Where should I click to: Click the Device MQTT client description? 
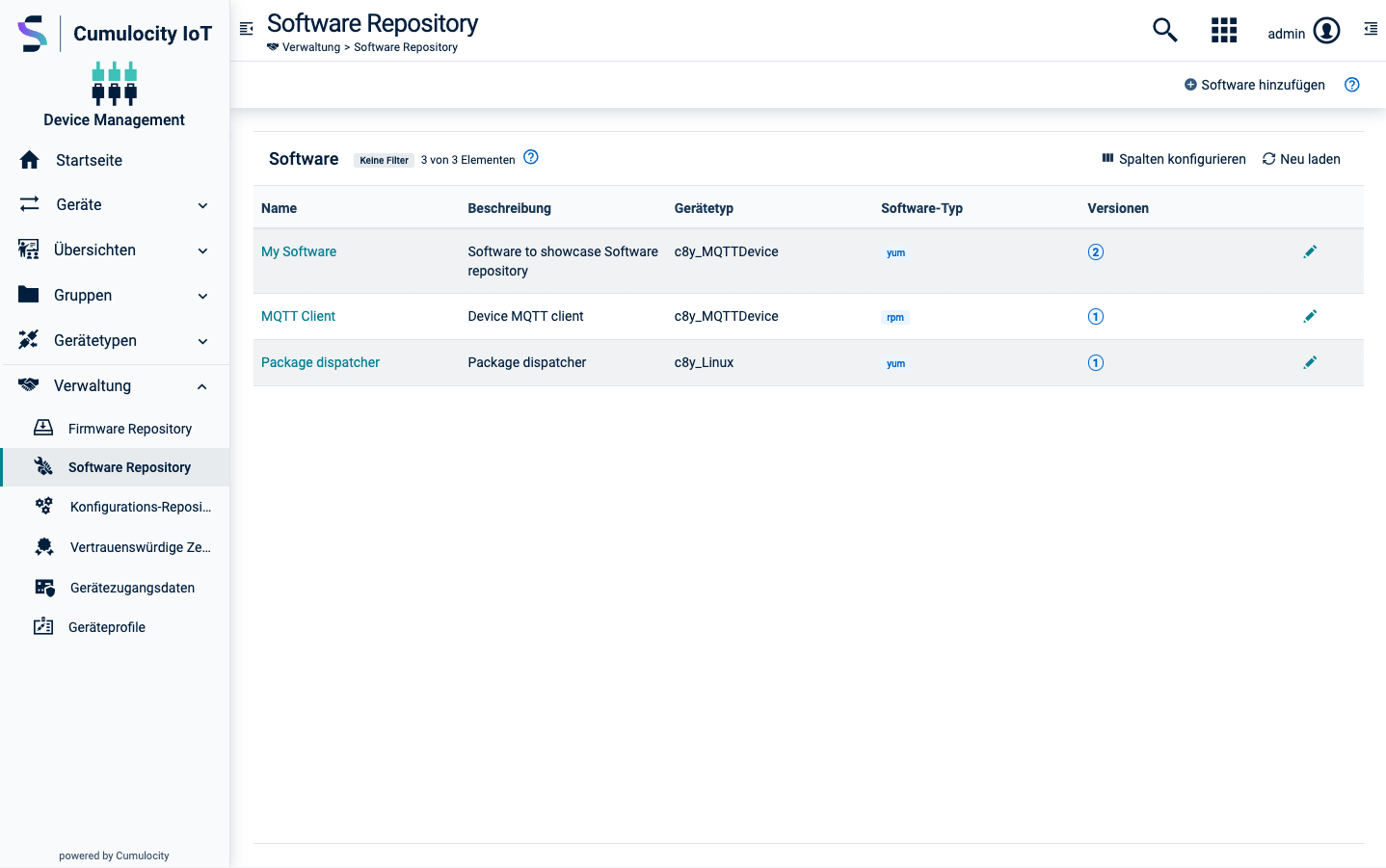tap(525, 316)
